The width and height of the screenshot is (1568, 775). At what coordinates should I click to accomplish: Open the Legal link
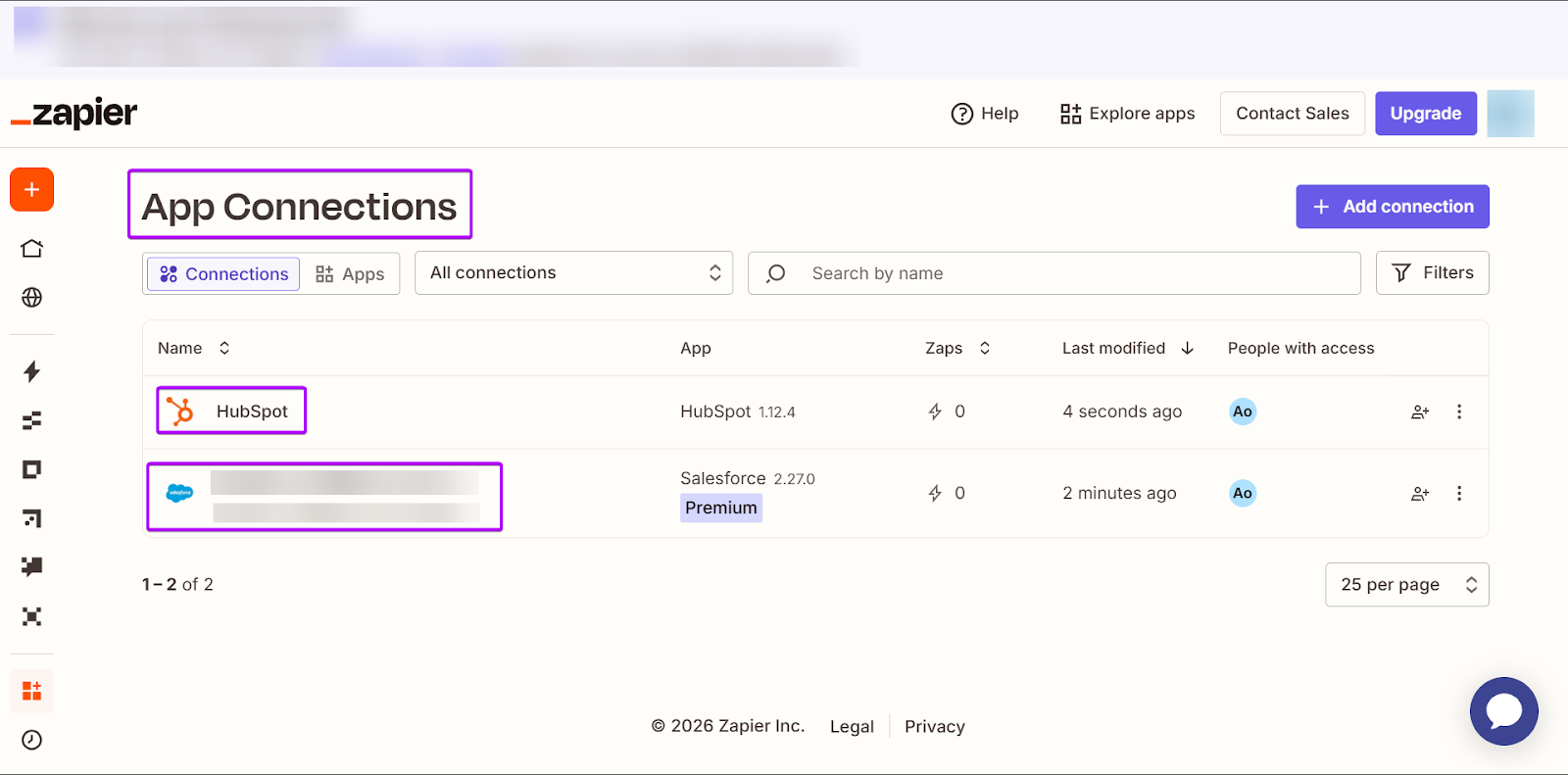coord(852,726)
